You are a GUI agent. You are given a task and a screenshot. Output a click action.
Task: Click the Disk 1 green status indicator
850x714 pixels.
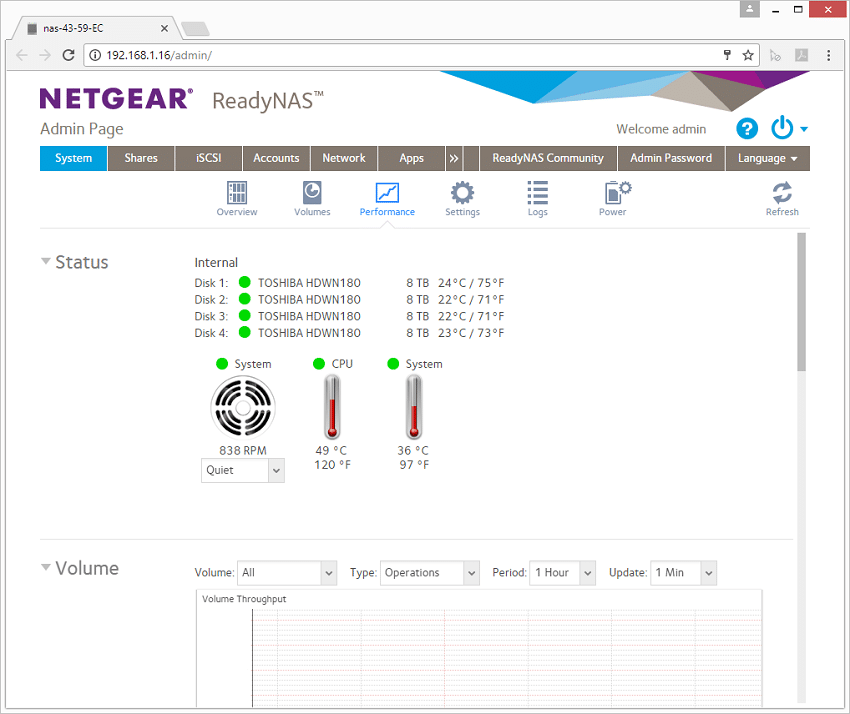click(x=245, y=282)
